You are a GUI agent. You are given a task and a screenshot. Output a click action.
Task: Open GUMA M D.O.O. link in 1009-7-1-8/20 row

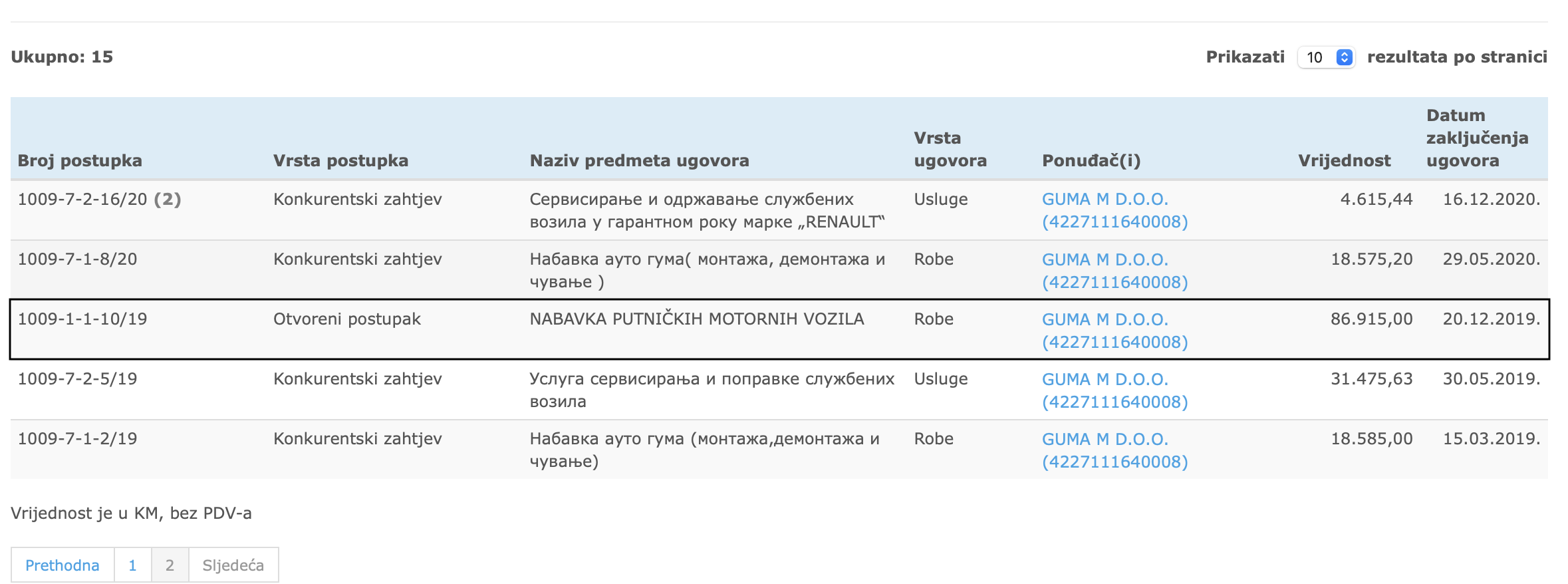click(x=1114, y=270)
